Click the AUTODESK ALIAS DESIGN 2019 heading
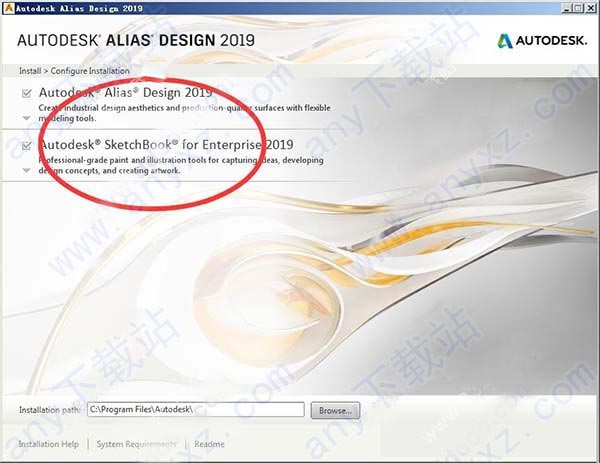 tap(136, 40)
